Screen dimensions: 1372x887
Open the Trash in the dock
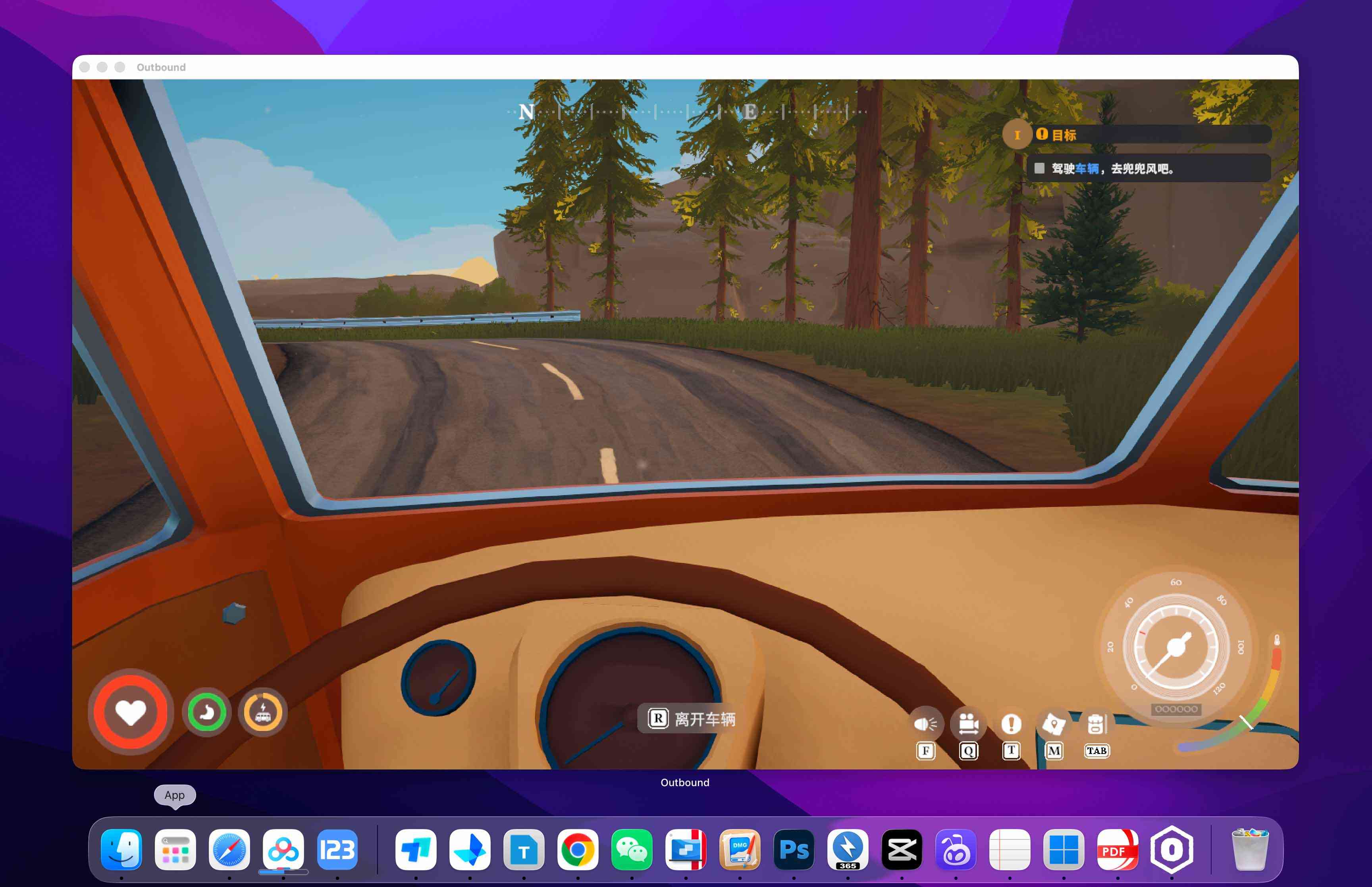(1249, 850)
